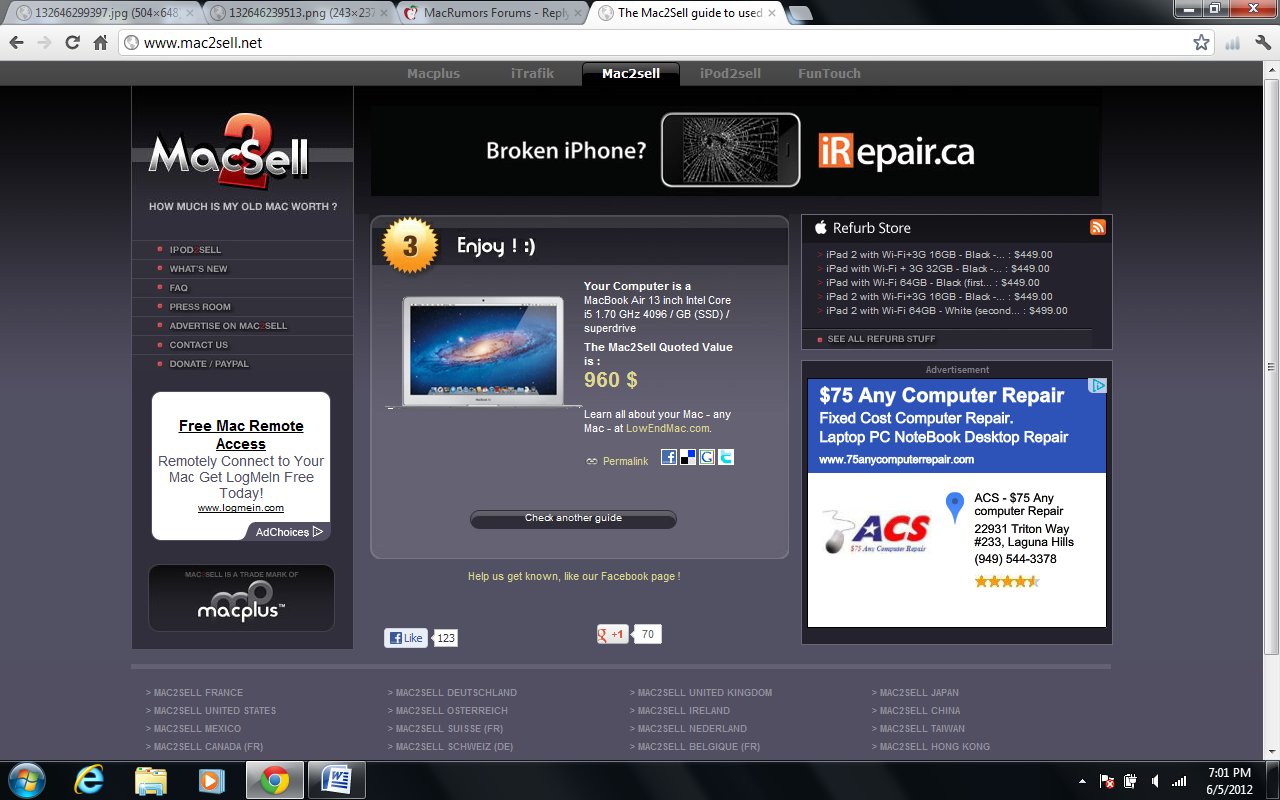The width and height of the screenshot is (1280, 800).
Task: Click the Broken iPhone iRepair.ca banner
Action: (x=735, y=150)
